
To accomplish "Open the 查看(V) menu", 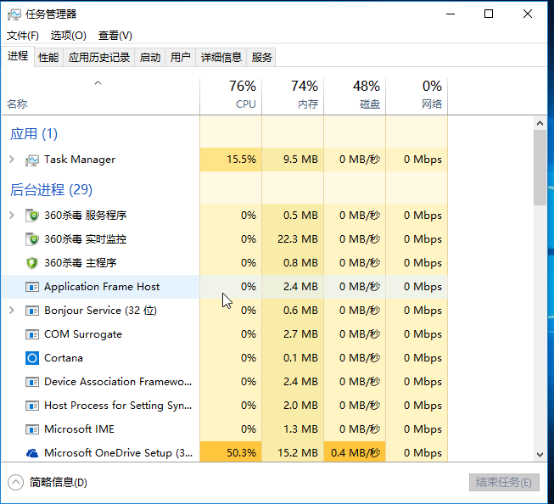I will pos(115,35).
